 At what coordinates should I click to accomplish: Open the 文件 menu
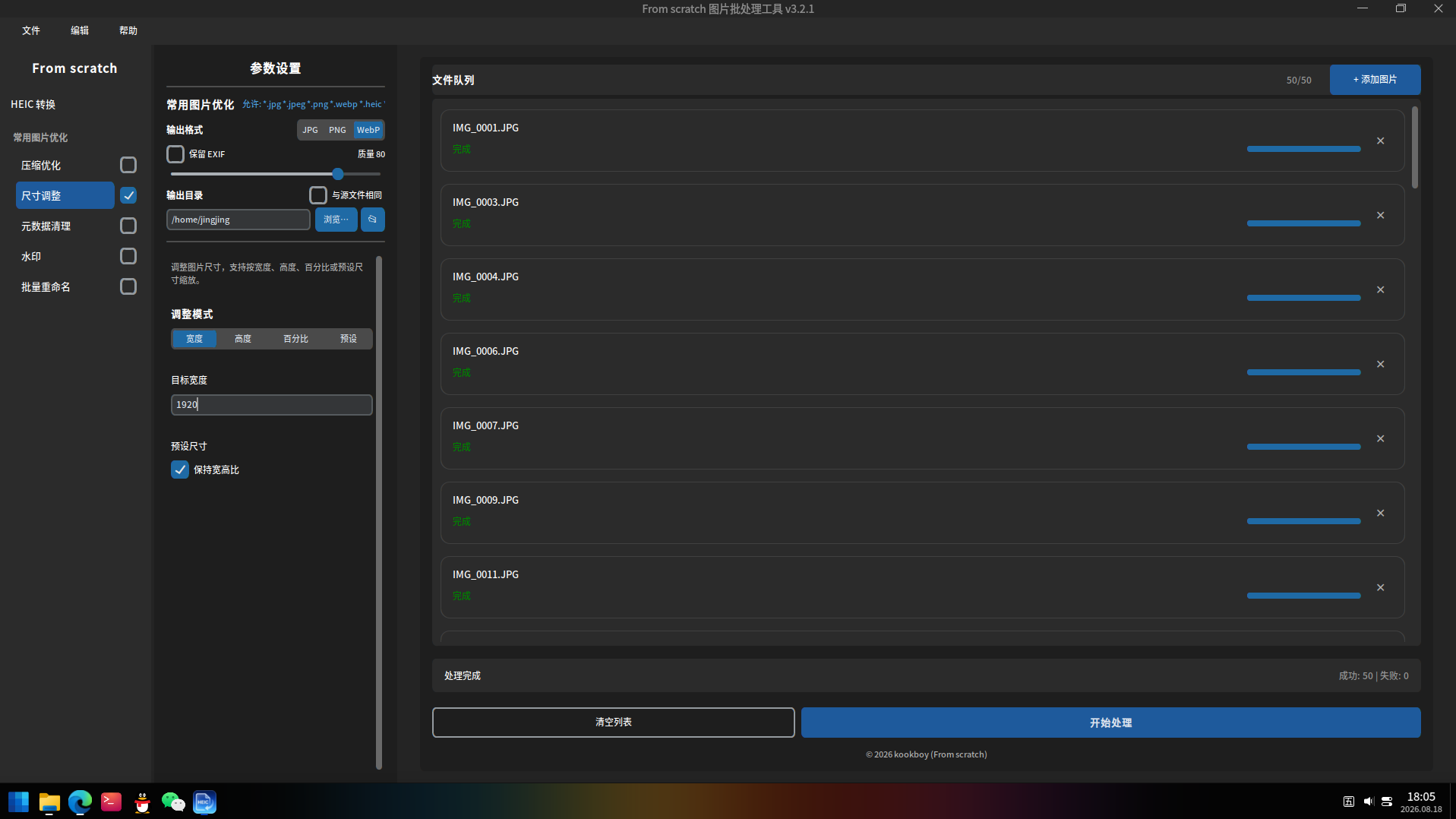tap(31, 30)
